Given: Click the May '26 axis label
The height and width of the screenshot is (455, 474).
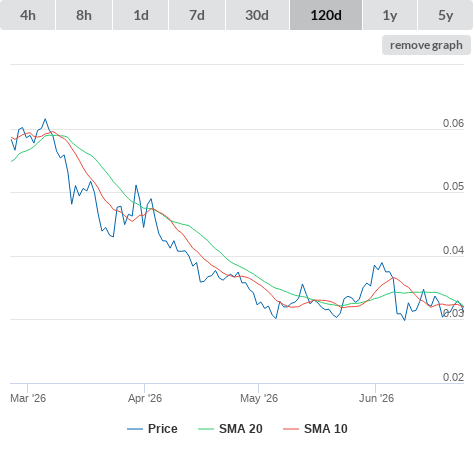Looking at the screenshot, I should click(259, 398).
